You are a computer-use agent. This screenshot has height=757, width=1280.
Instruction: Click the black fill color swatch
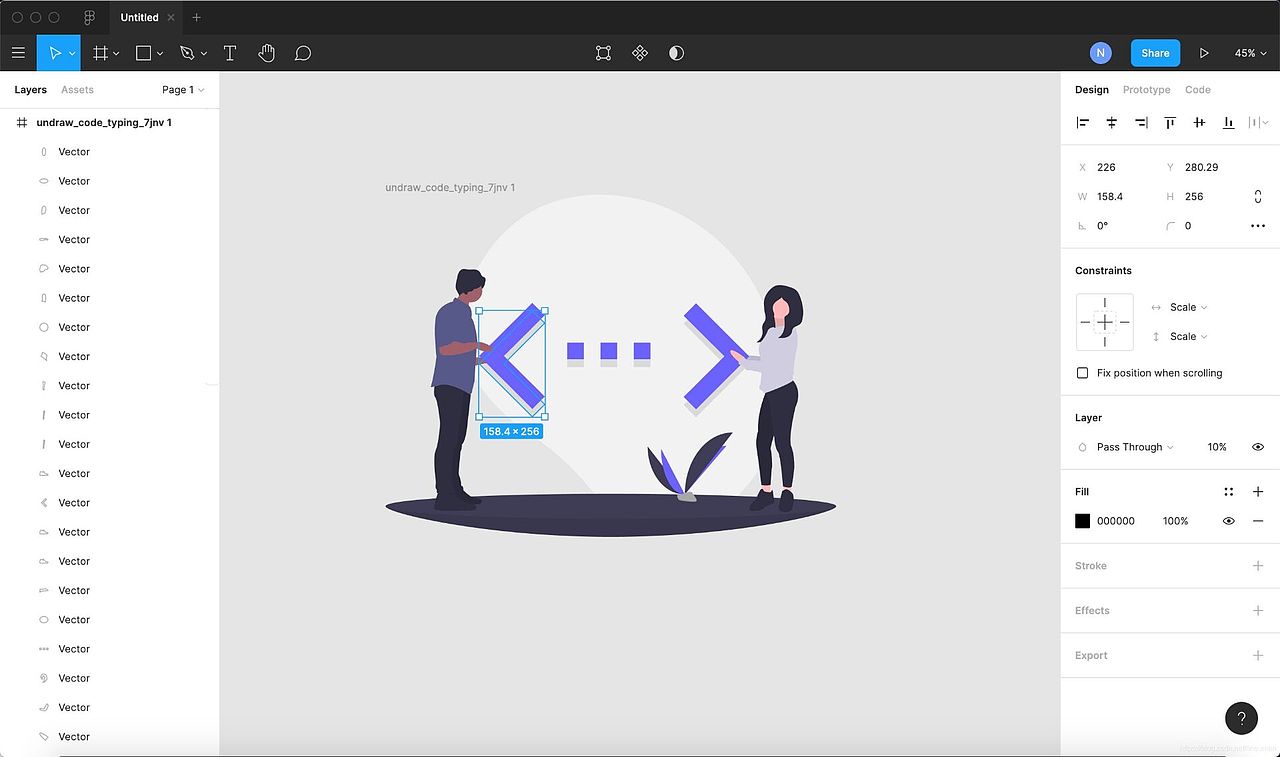pos(1082,521)
